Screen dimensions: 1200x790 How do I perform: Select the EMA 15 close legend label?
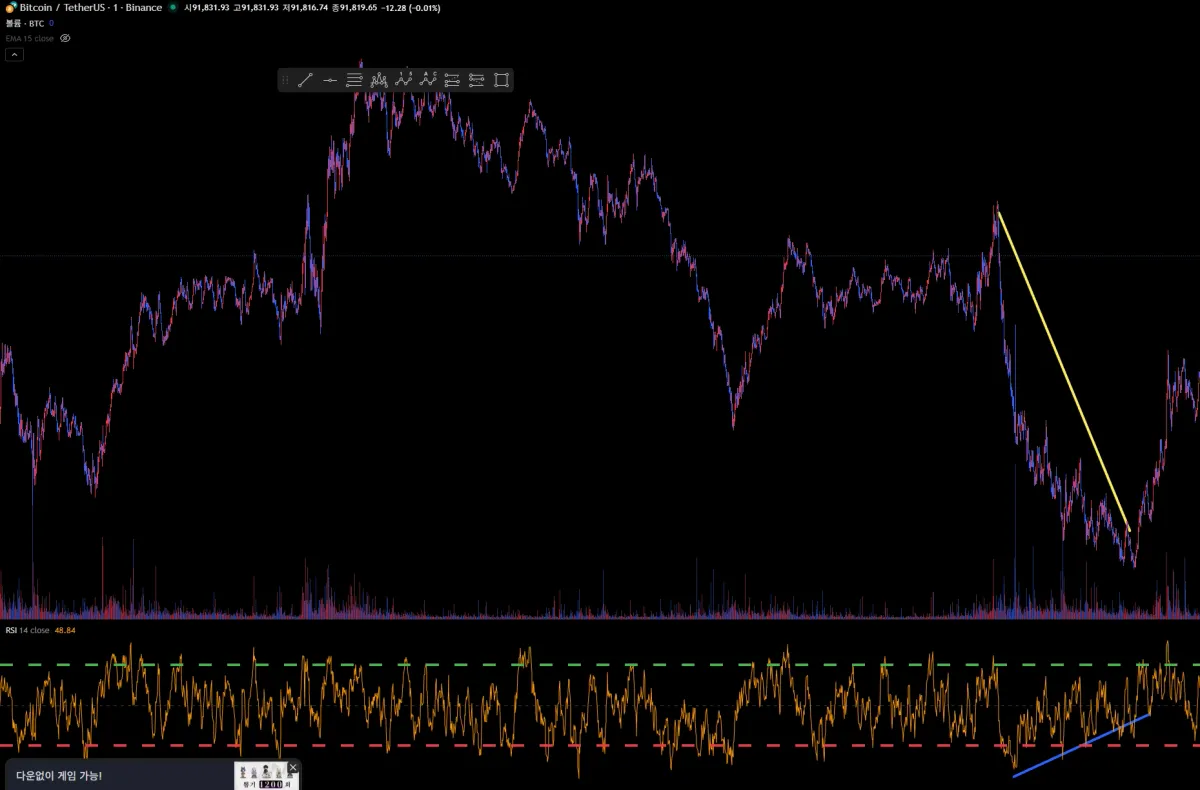[30, 38]
